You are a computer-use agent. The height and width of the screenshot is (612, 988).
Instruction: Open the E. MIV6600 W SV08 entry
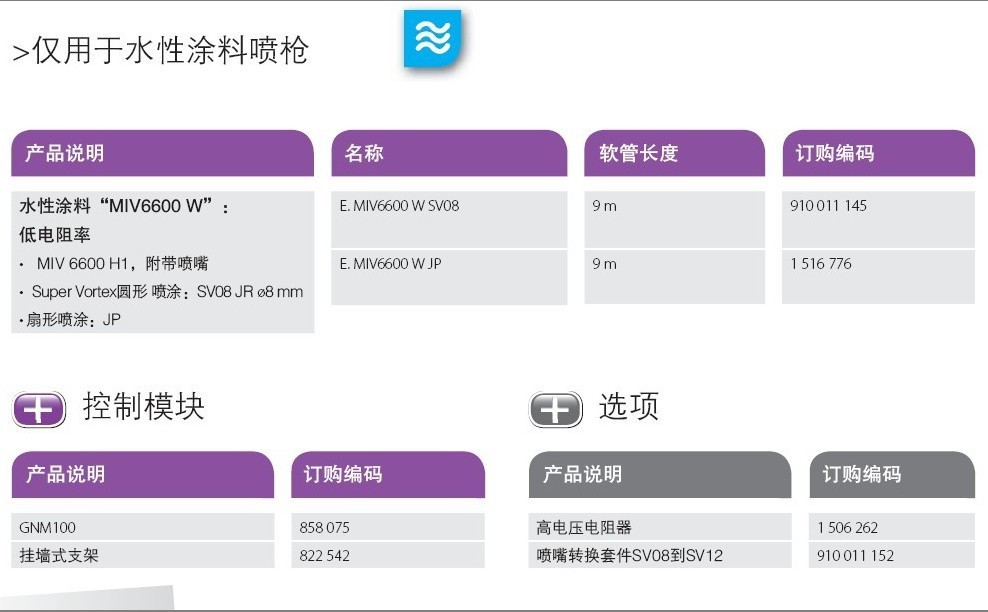coord(400,206)
